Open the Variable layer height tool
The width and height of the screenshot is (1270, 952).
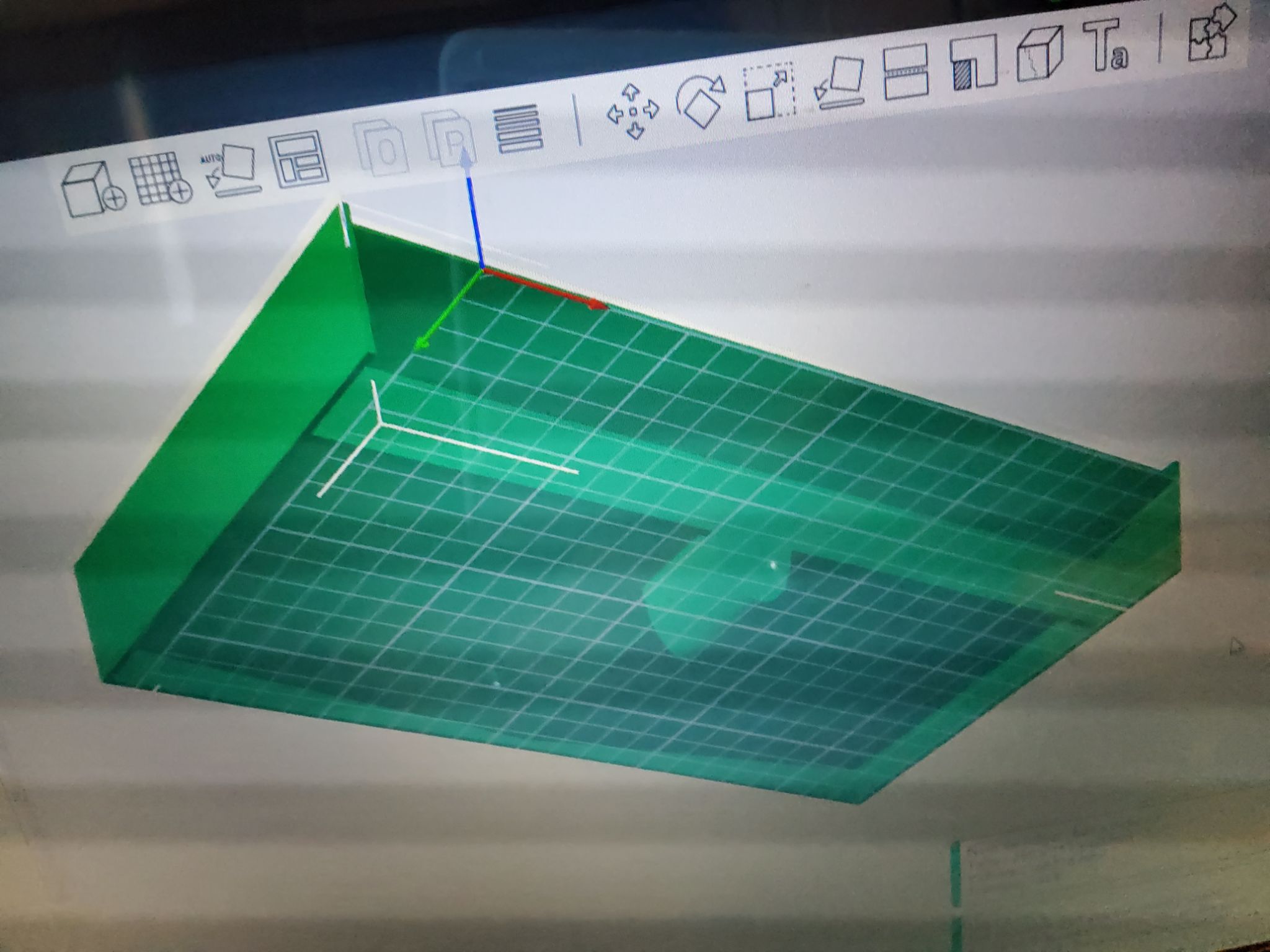coord(519,128)
